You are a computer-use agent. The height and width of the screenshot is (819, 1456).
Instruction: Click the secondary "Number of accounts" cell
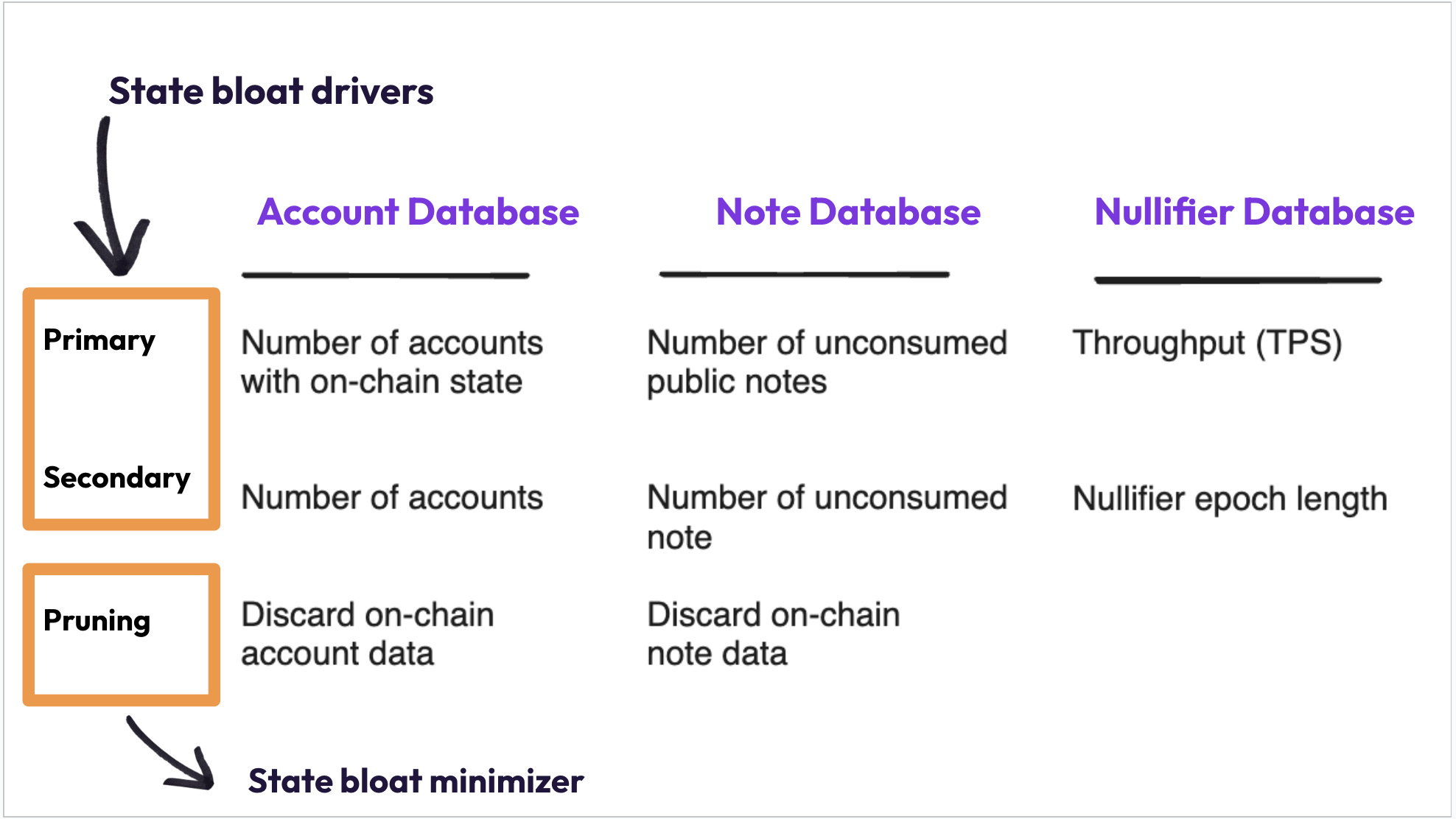pyautogui.click(x=391, y=498)
